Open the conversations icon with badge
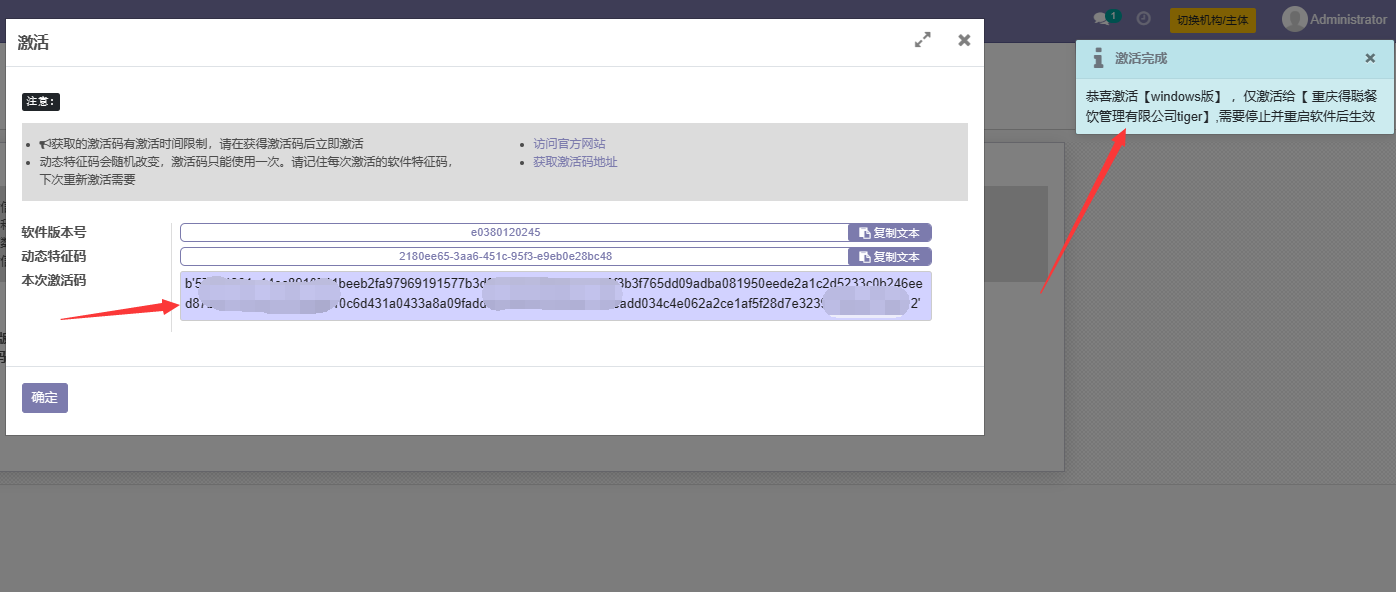 1104,18
